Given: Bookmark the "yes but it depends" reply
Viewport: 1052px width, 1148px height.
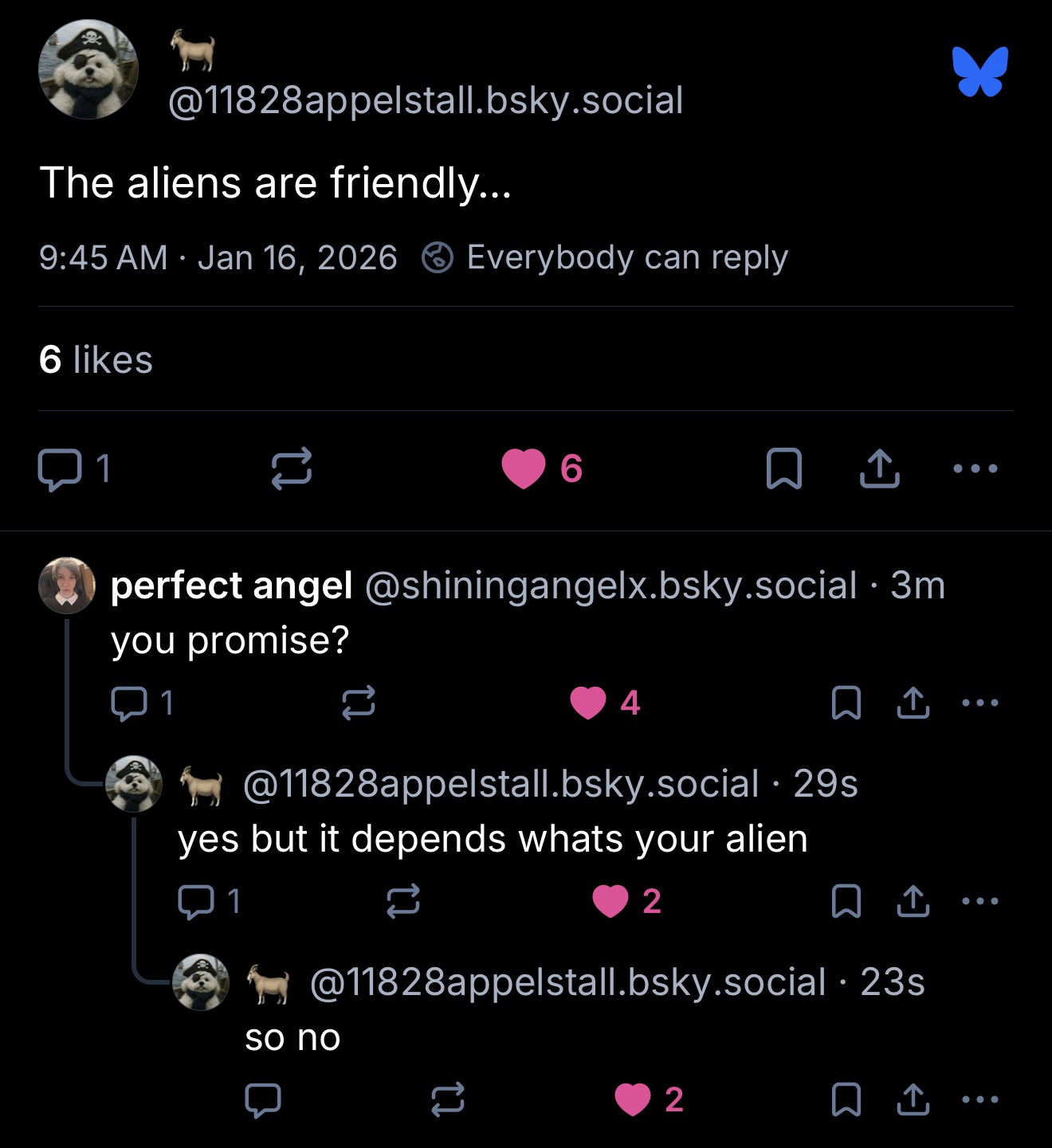Looking at the screenshot, I should (x=846, y=901).
